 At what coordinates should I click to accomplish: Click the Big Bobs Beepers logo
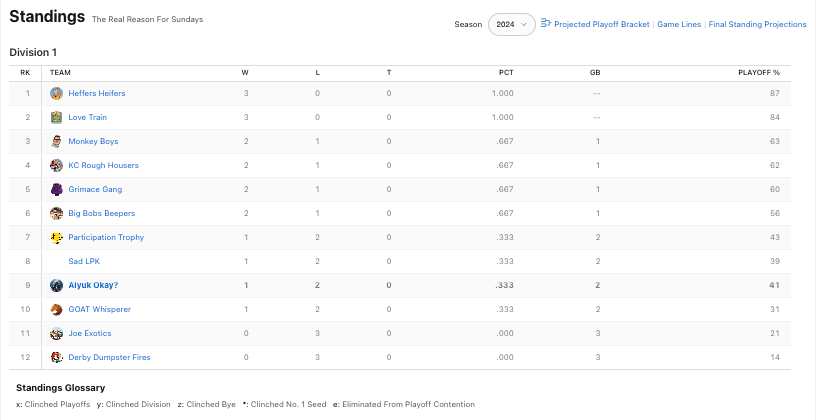(x=57, y=213)
